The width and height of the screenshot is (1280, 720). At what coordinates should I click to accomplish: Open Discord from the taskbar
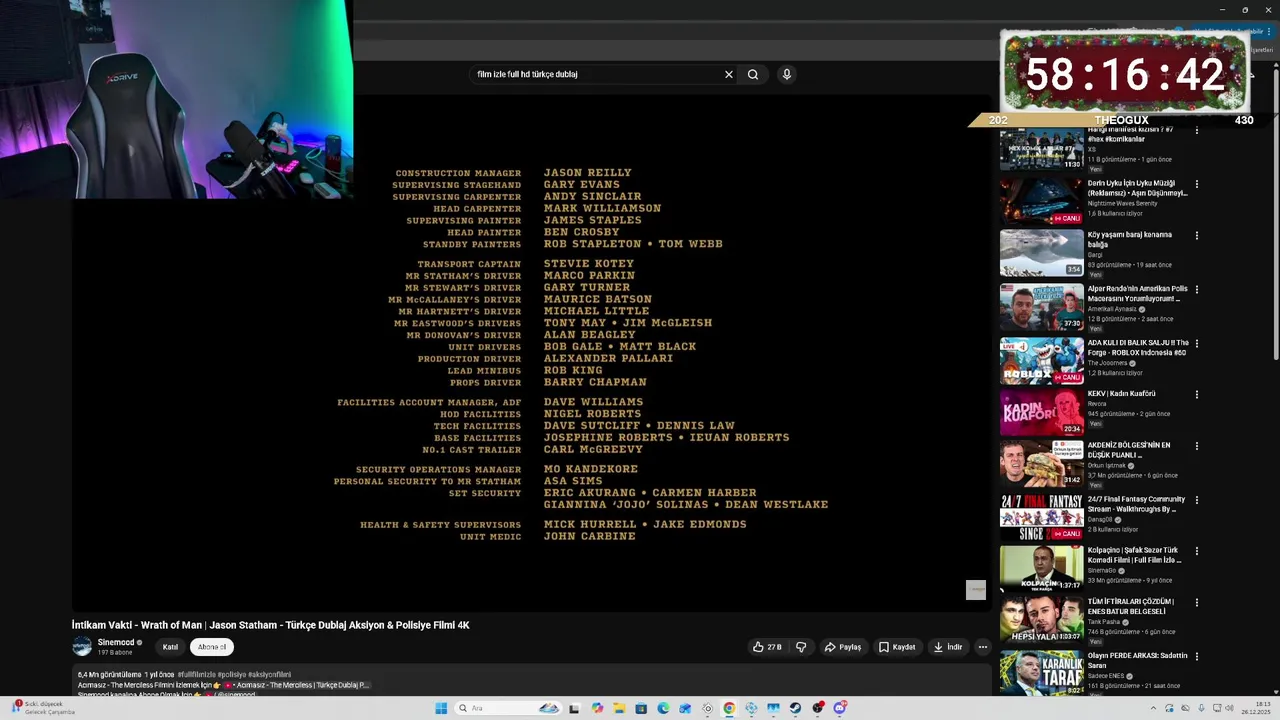point(840,708)
